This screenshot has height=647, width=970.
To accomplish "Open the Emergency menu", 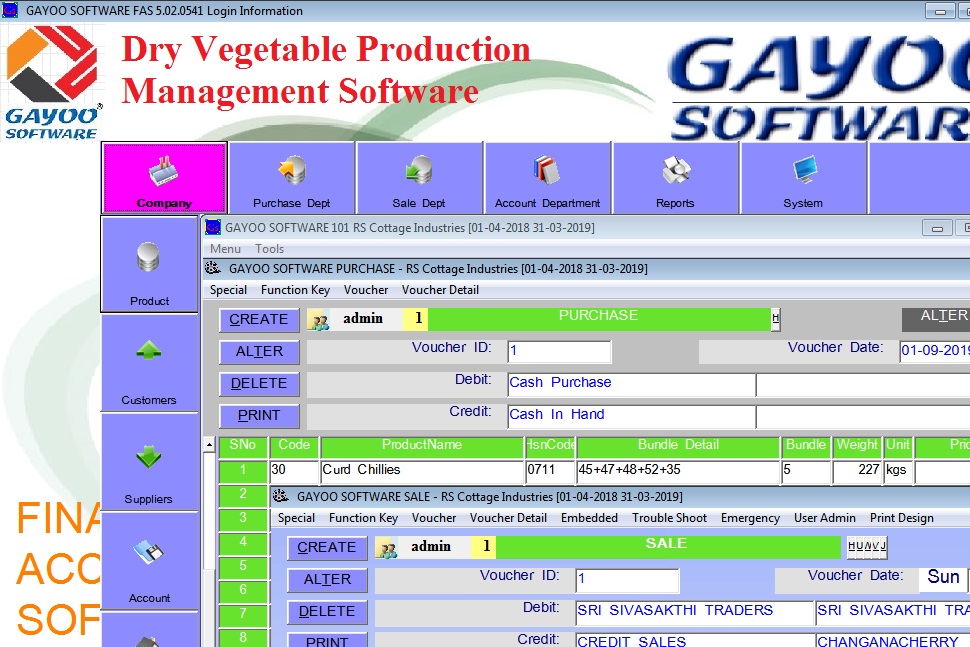I will [x=750, y=518].
